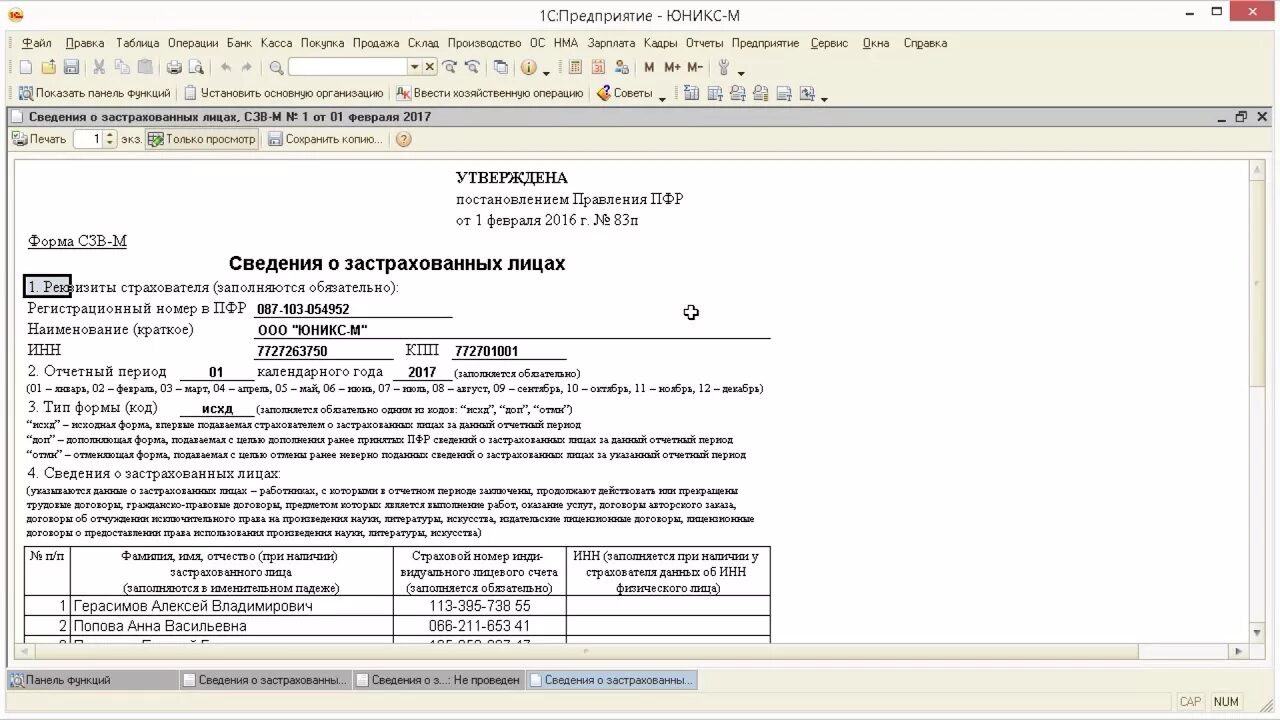1280x720 pixels.
Task: Expand dropdown arrow next to wrench icon
Action: (x=741, y=71)
